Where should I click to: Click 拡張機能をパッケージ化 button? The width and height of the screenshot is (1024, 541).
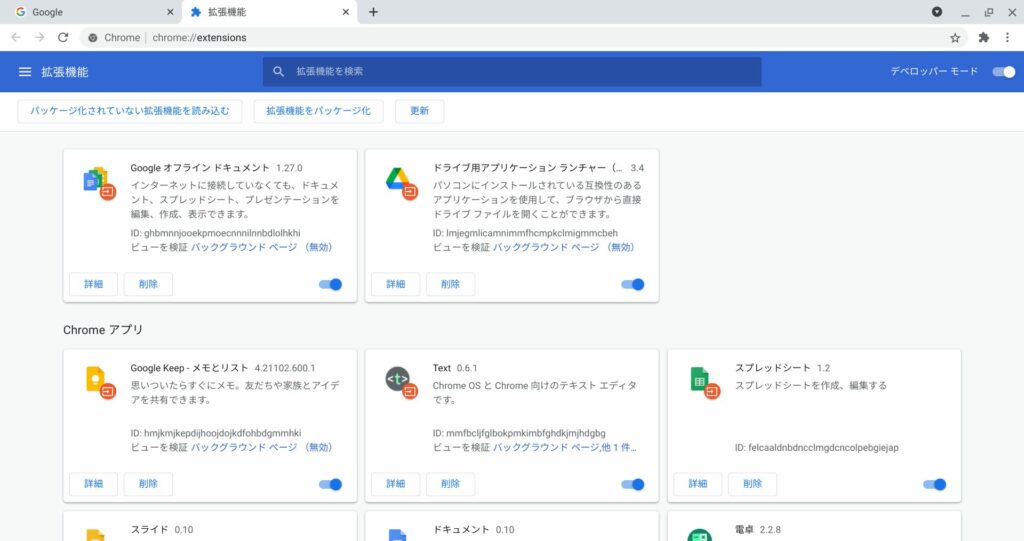318,111
